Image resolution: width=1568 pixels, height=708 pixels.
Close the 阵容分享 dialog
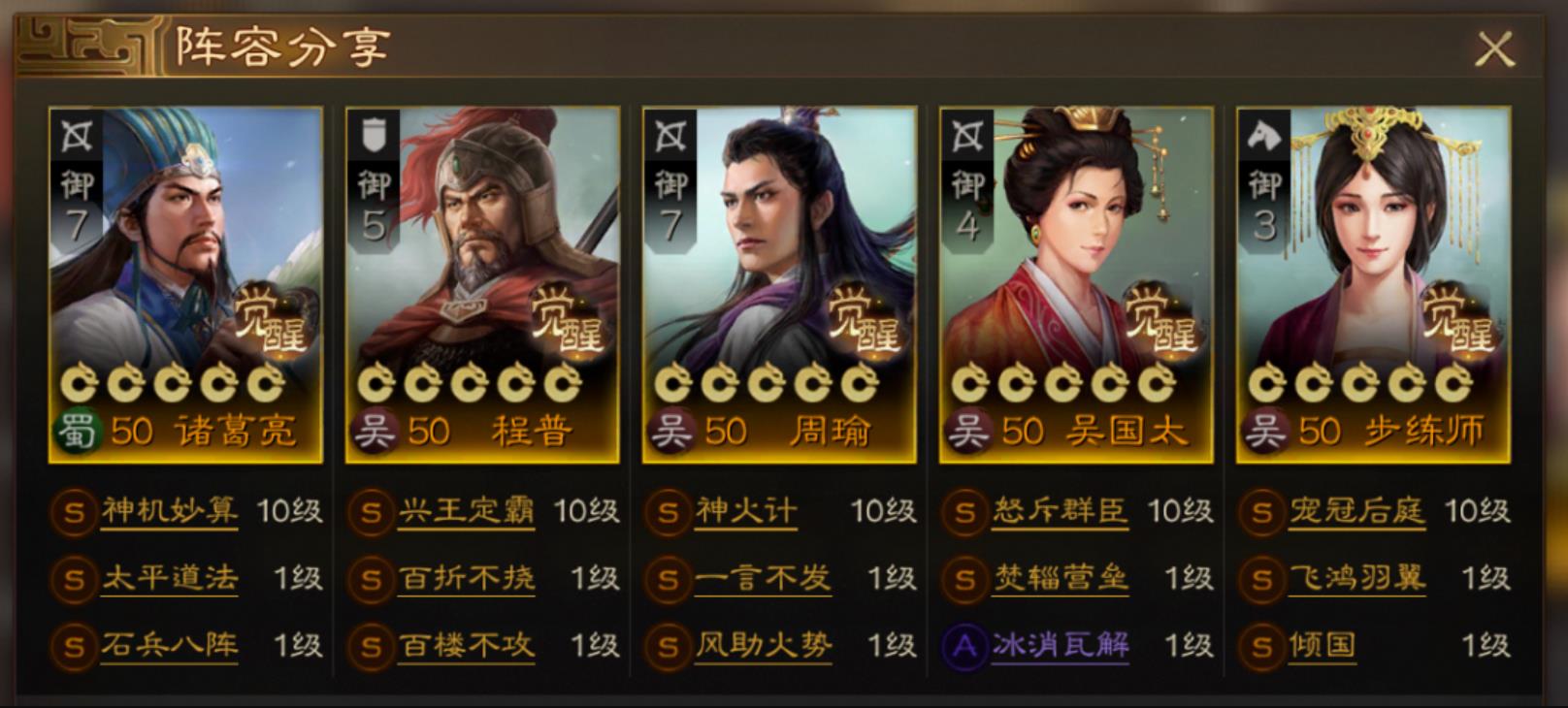1494,48
